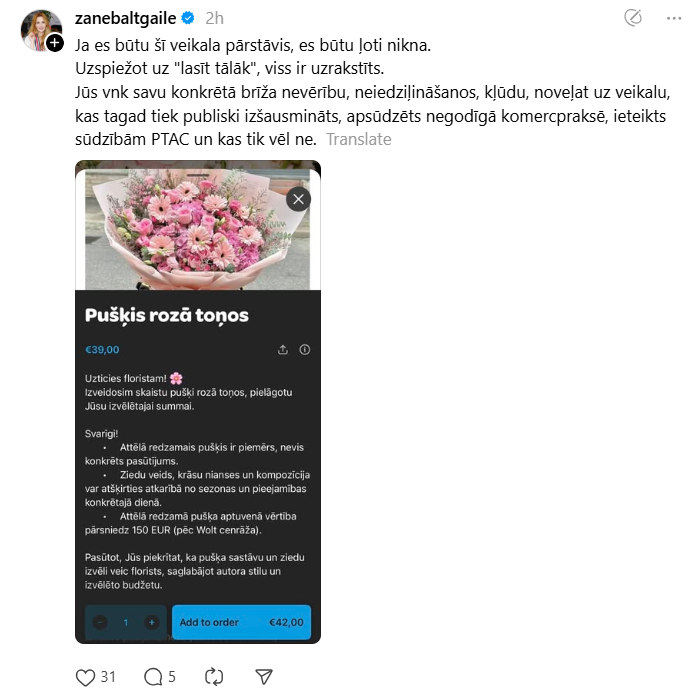Close the product view with the X button
Viewport: 695px width, 695px height.
coord(298,199)
